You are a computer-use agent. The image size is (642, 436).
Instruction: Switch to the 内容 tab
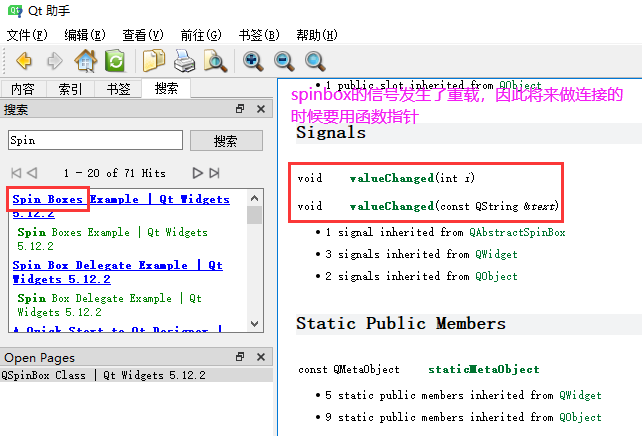coord(23,89)
